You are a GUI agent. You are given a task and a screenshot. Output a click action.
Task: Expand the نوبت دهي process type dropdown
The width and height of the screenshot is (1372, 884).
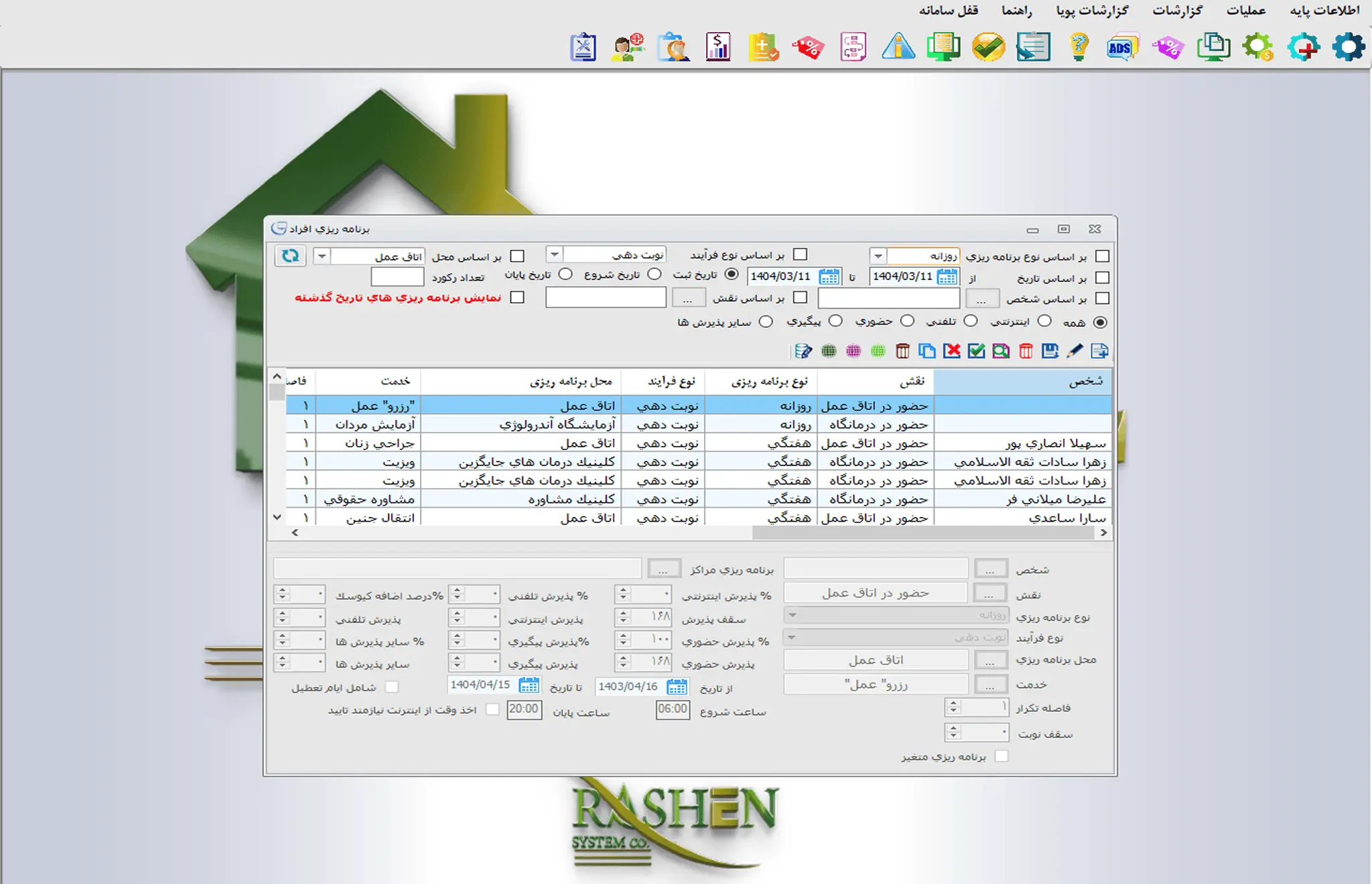[554, 255]
